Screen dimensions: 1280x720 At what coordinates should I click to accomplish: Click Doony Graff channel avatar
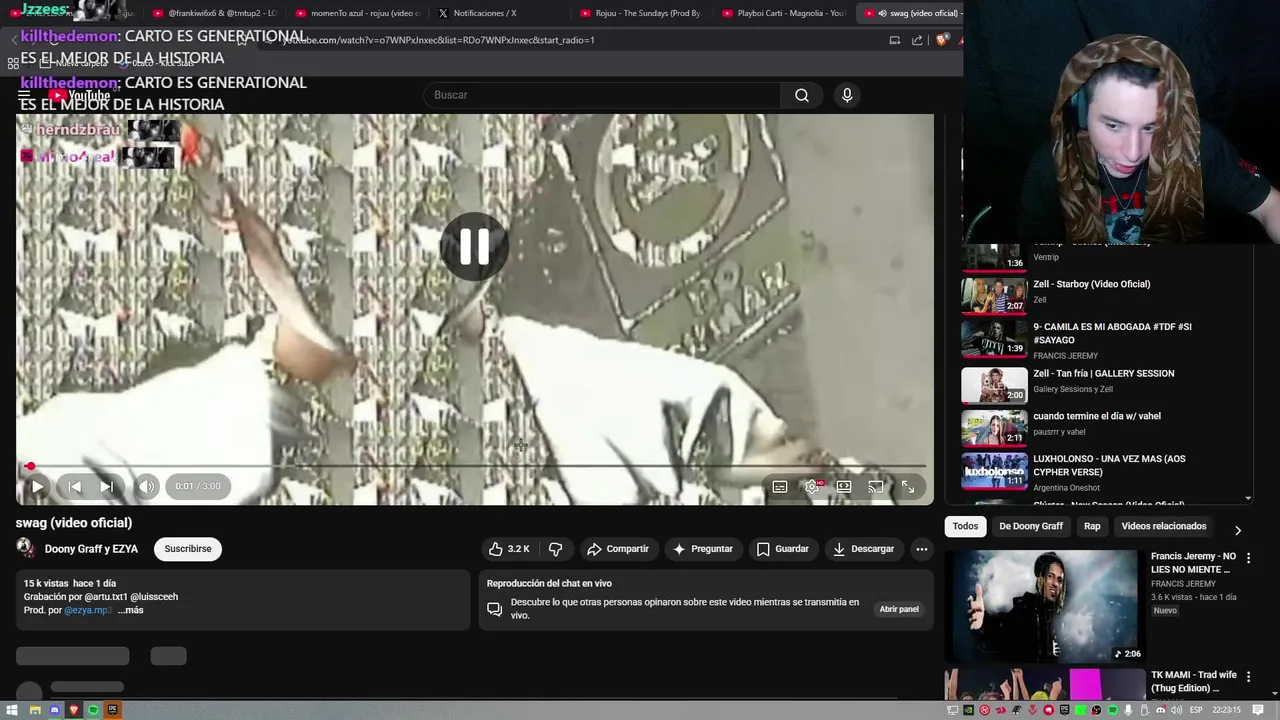coord(26,548)
